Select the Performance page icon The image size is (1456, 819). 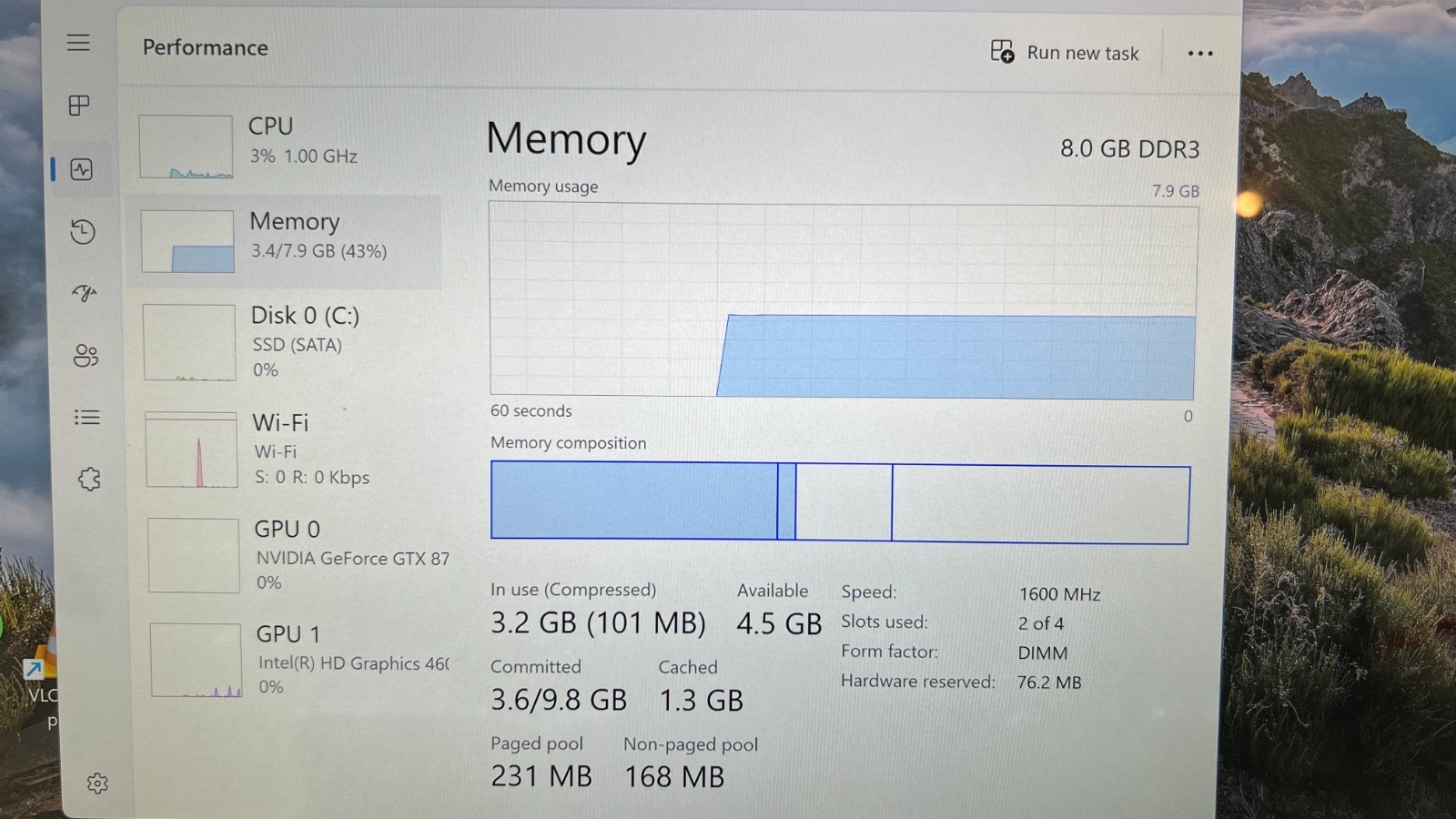[82, 169]
